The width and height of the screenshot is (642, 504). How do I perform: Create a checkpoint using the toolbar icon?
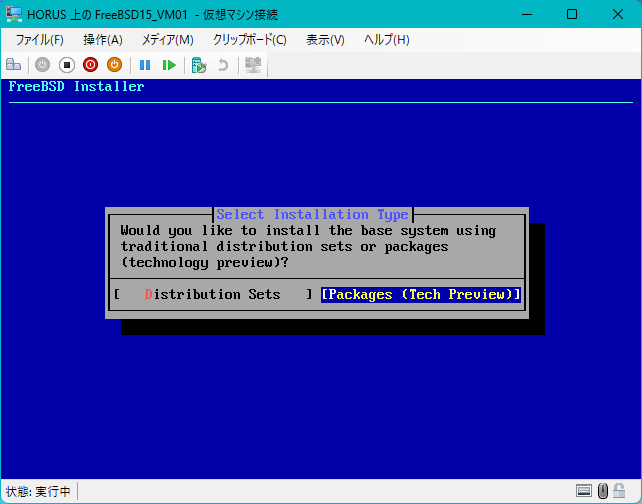199,65
